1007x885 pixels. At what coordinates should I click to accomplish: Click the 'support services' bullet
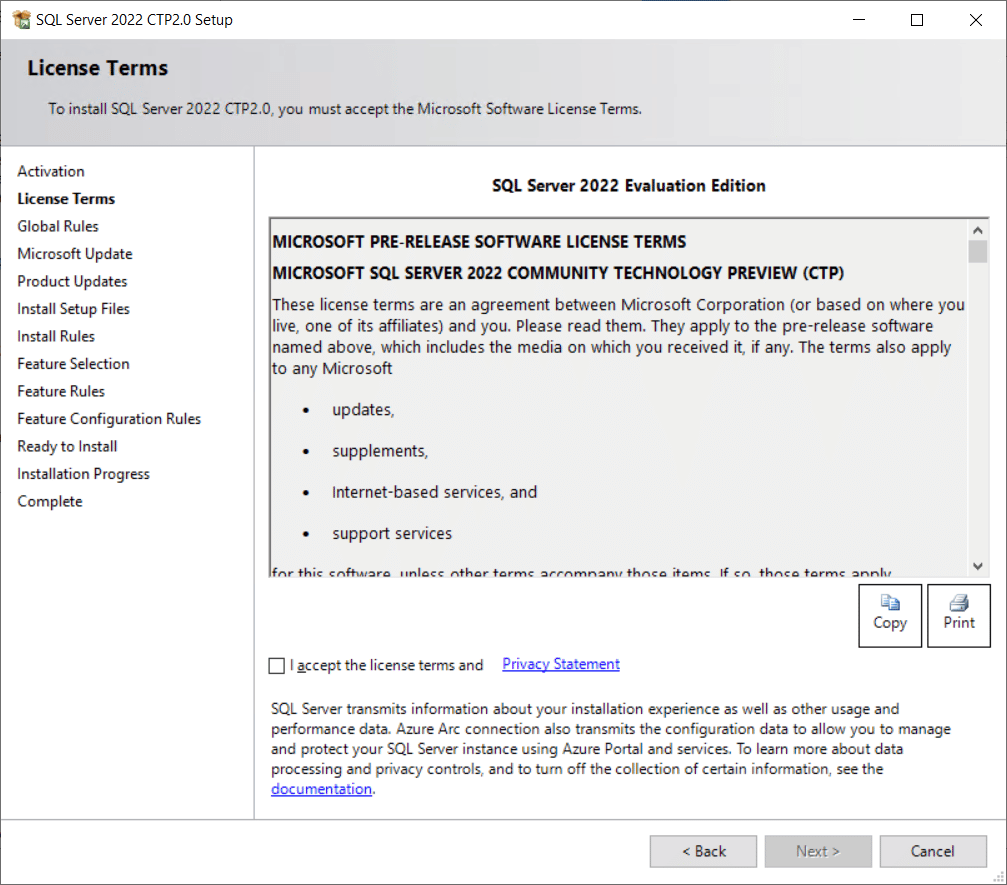tap(392, 534)
